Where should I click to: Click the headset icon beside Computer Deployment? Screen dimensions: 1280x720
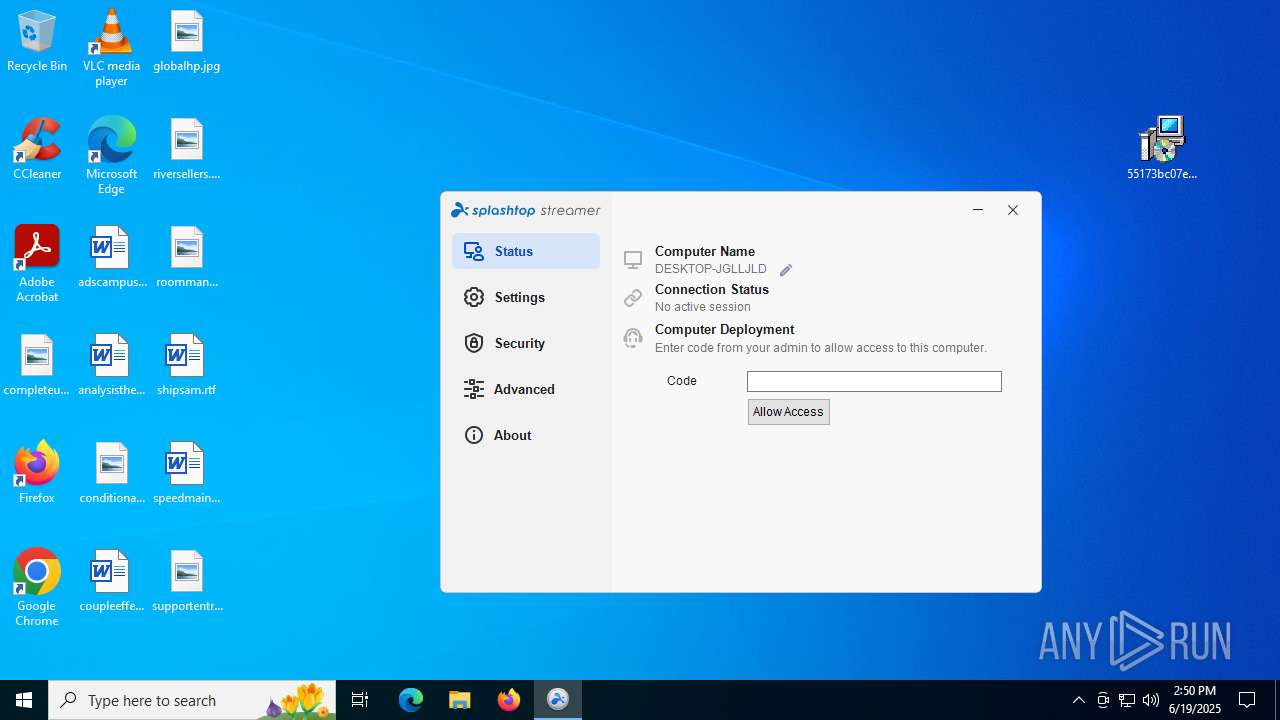coord(633,338)
